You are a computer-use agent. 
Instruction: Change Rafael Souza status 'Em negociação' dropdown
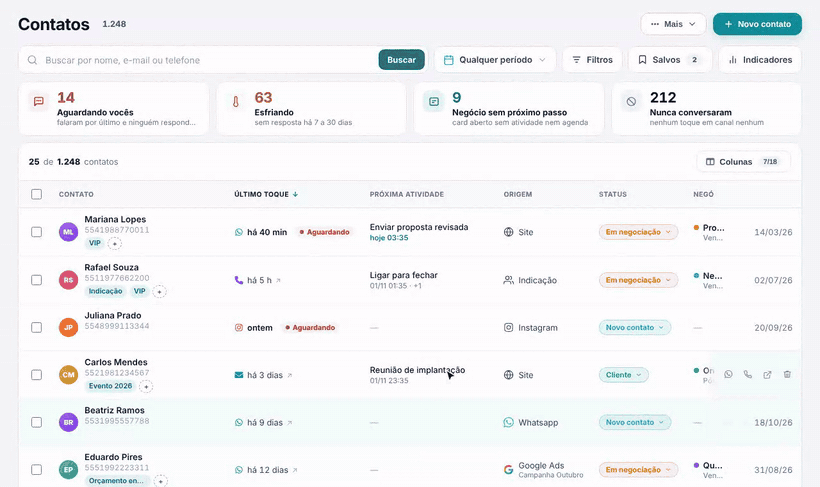click(x=638, y=280)
